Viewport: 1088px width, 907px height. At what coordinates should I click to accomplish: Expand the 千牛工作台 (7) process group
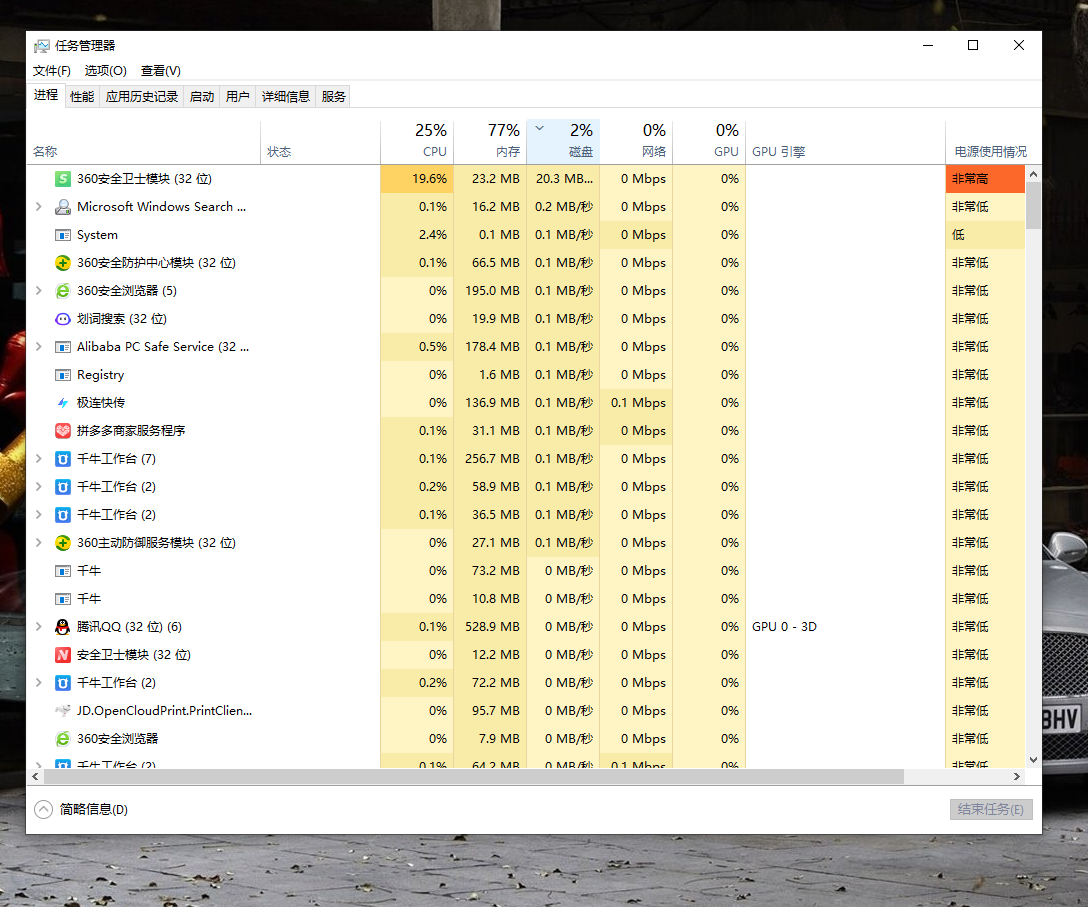coord(39,459)
